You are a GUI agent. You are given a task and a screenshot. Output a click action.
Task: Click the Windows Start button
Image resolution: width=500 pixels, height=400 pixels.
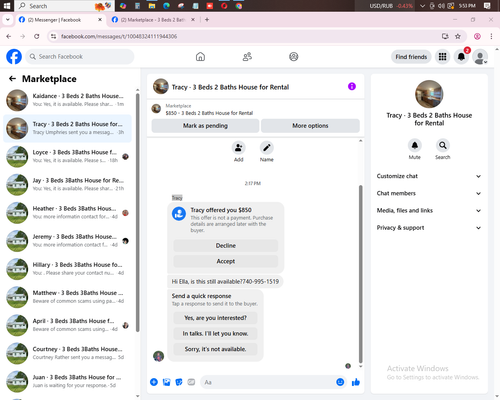(x=7, y=6)
